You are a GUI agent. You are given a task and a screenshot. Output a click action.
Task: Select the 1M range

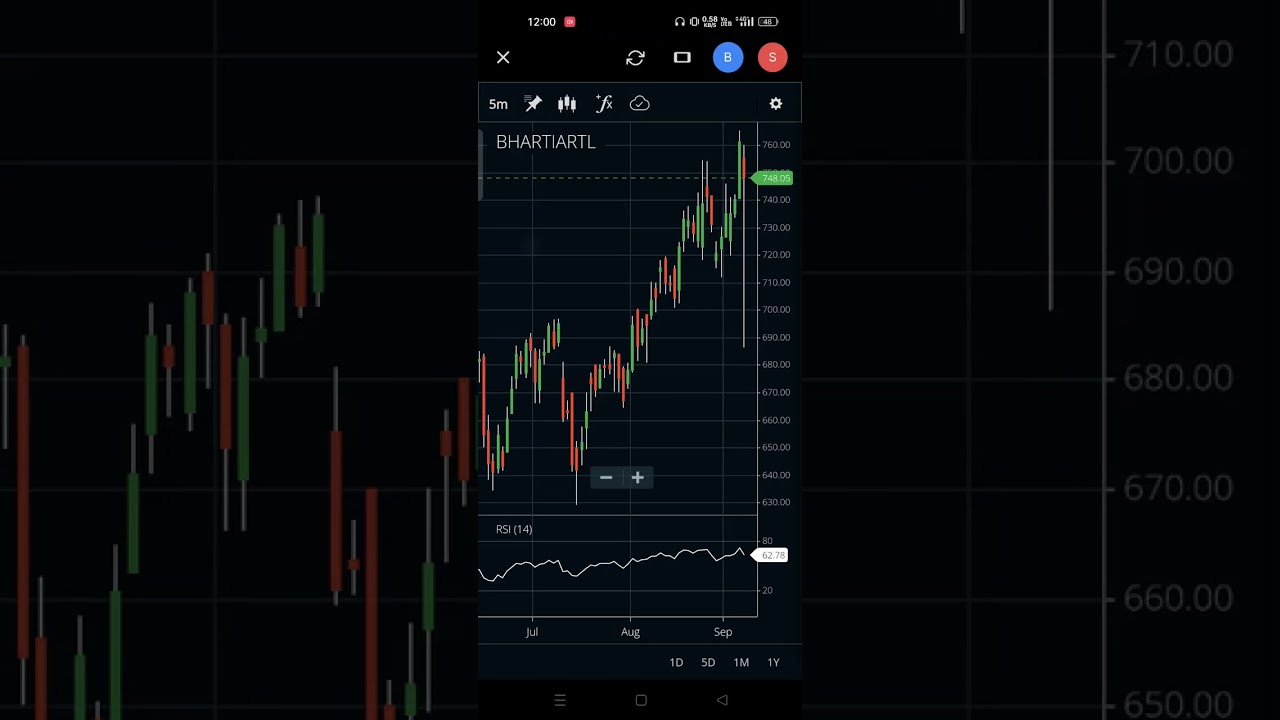click(x=741, y=662)
